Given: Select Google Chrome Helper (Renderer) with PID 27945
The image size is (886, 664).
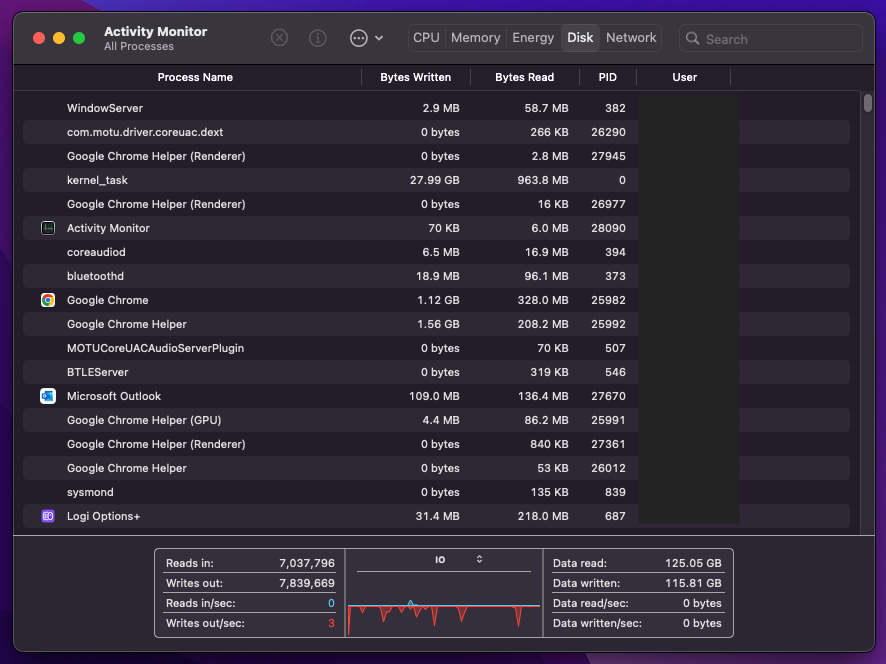Looking at the screenshot, I should pos(436,157).
